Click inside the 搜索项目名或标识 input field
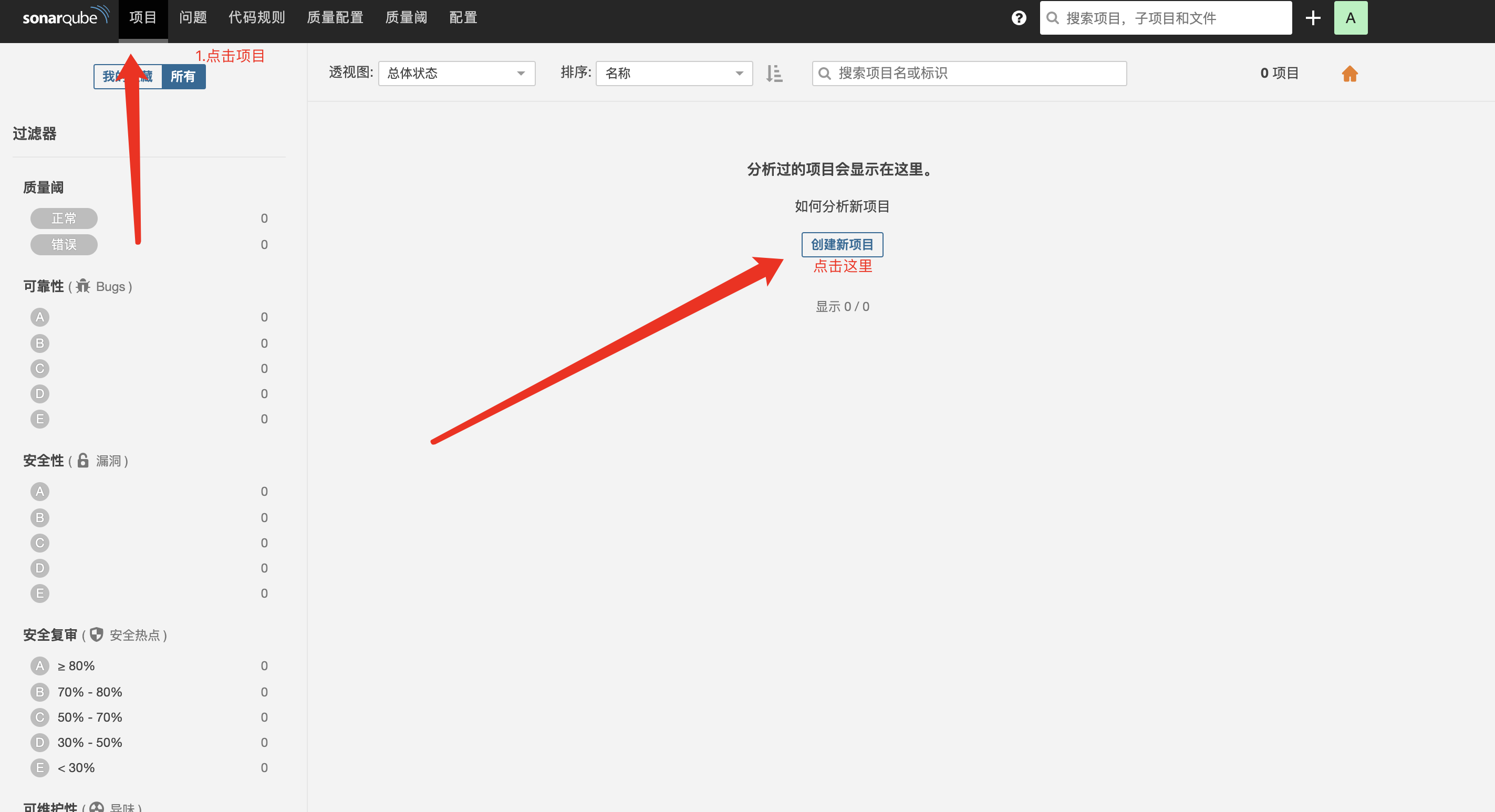Screen dimensions: 1495x812 pos(969,73)
